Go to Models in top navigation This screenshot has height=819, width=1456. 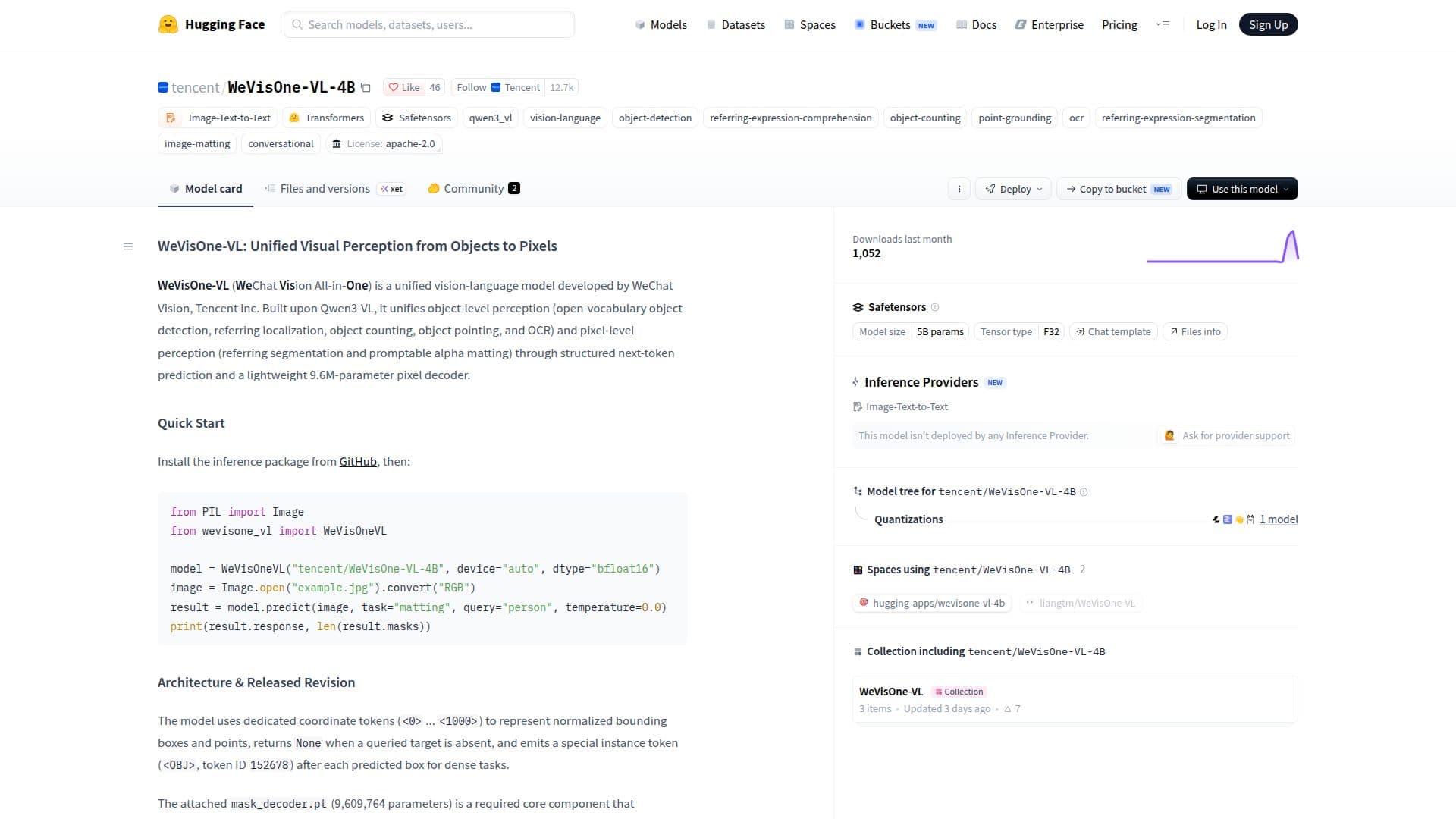(661, 24)
